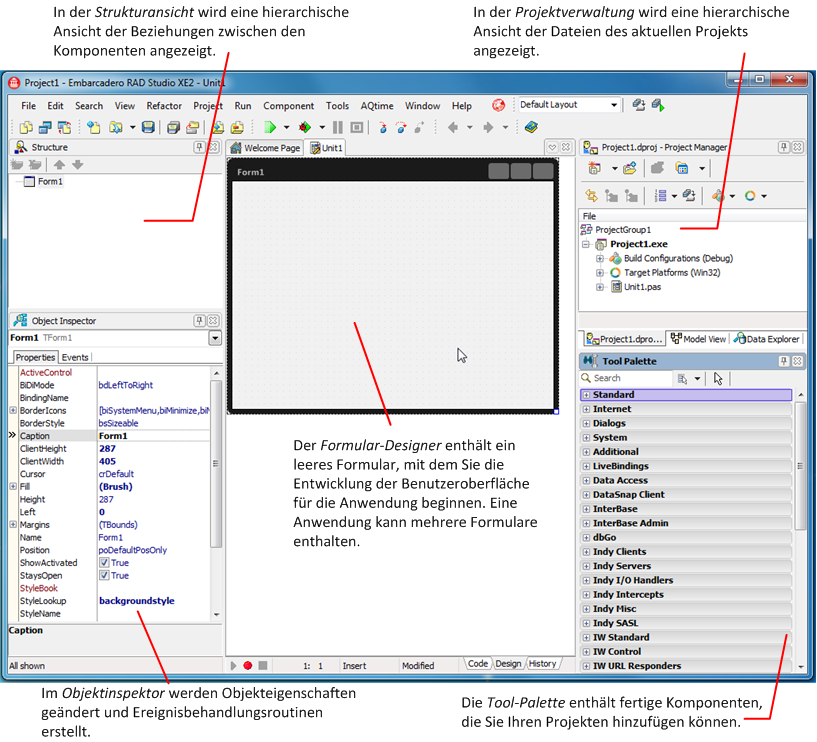The width and height of the screenshot is (817, 742).
Task: Click the Tool Palette Search field
Action: click(626, 378)
